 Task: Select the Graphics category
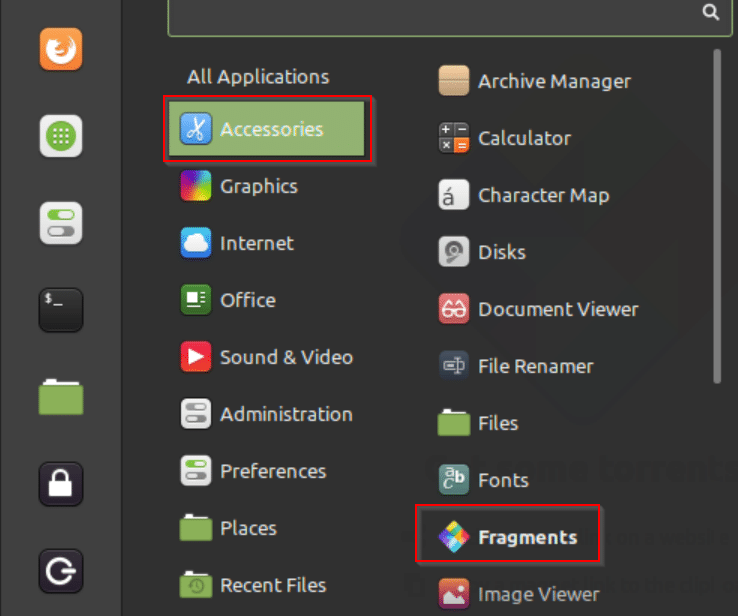pos(239,186)
